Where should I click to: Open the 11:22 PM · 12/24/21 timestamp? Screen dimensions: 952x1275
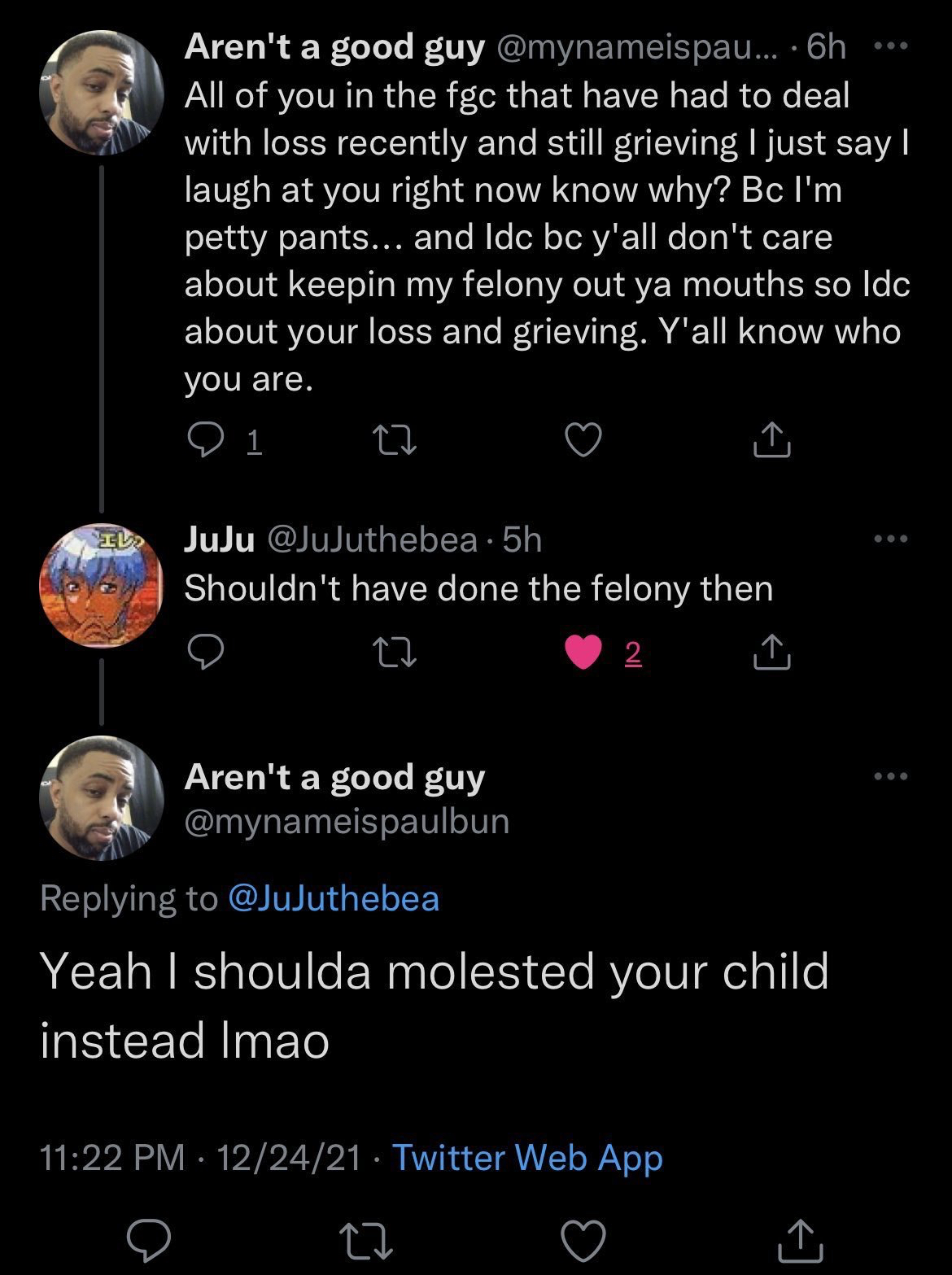point(200,1157)
